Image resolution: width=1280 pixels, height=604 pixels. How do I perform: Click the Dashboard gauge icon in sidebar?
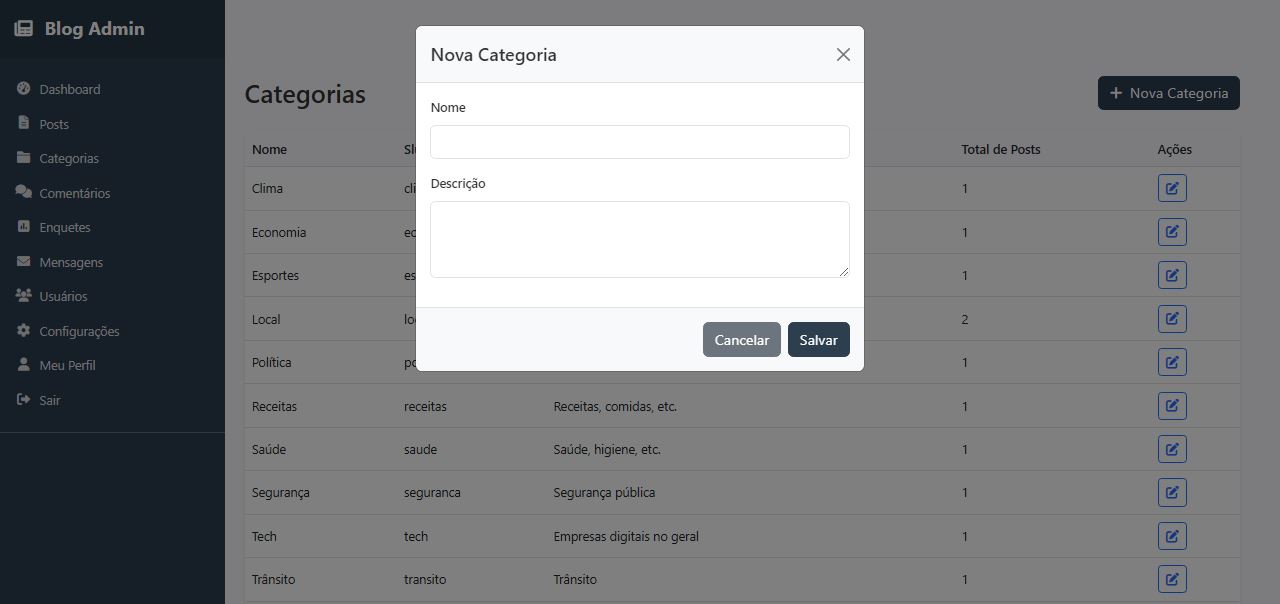point(24,89)
